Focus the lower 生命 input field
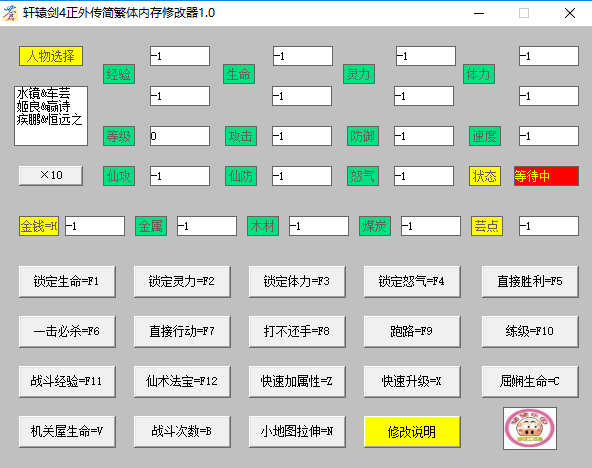This screenshot has height=468, width=592. click(x=302, y=96)
